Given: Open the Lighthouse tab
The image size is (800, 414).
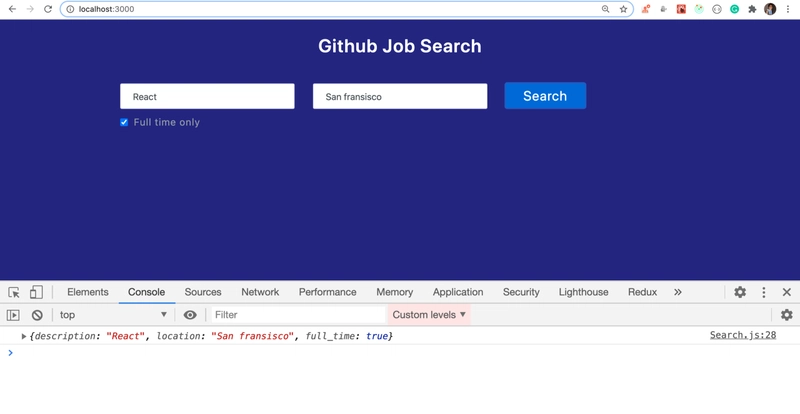Looking at the screenshot, I should [583, 292].
